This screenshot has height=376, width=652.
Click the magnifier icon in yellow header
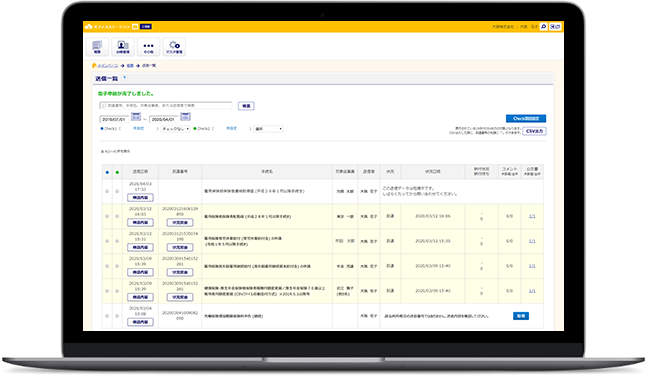coord(543,27)
